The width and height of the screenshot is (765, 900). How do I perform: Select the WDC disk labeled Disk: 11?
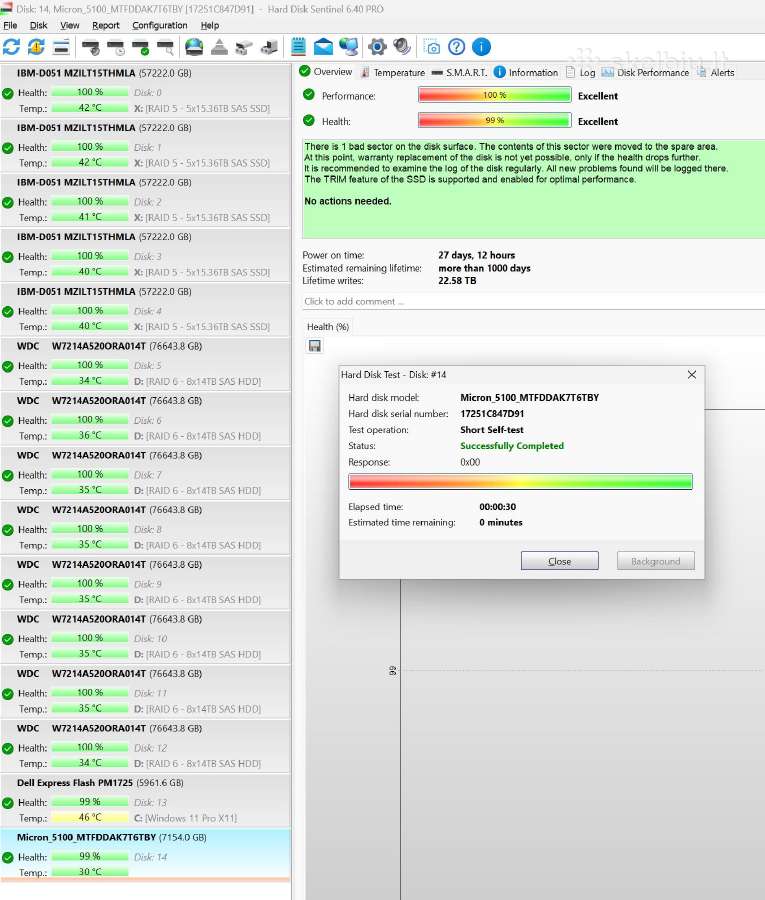[x=145, y=690]
